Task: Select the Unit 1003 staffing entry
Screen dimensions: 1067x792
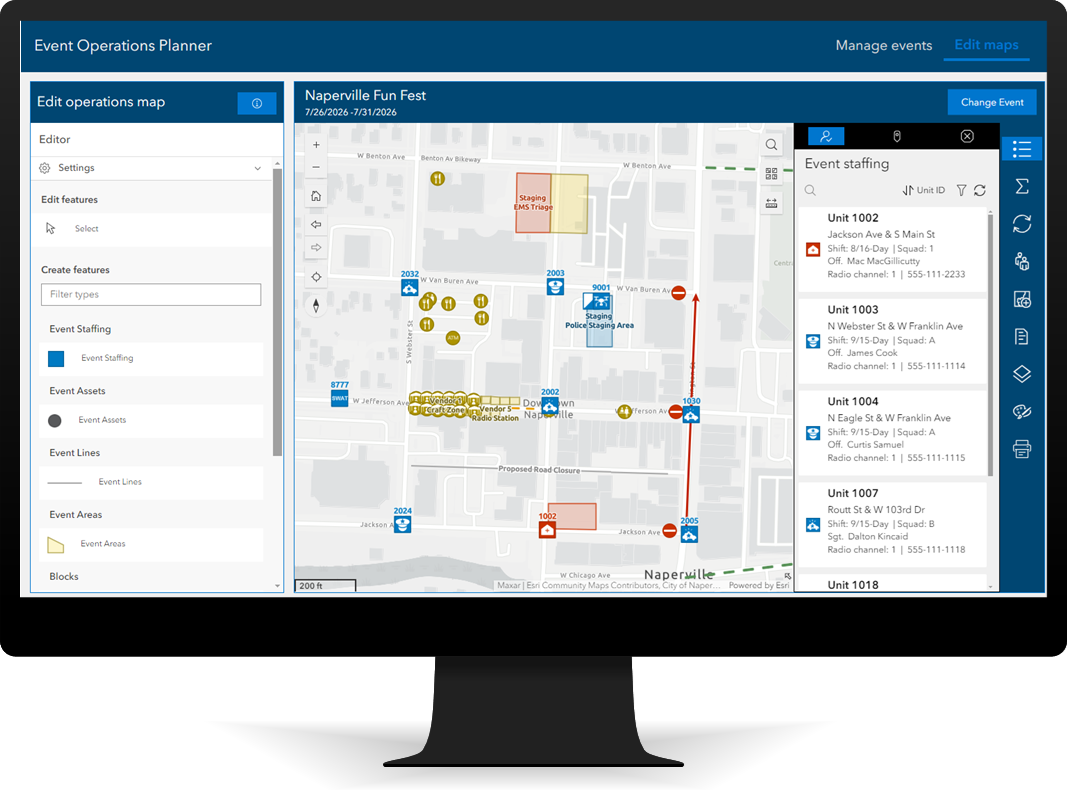Action: coord(892,338)
